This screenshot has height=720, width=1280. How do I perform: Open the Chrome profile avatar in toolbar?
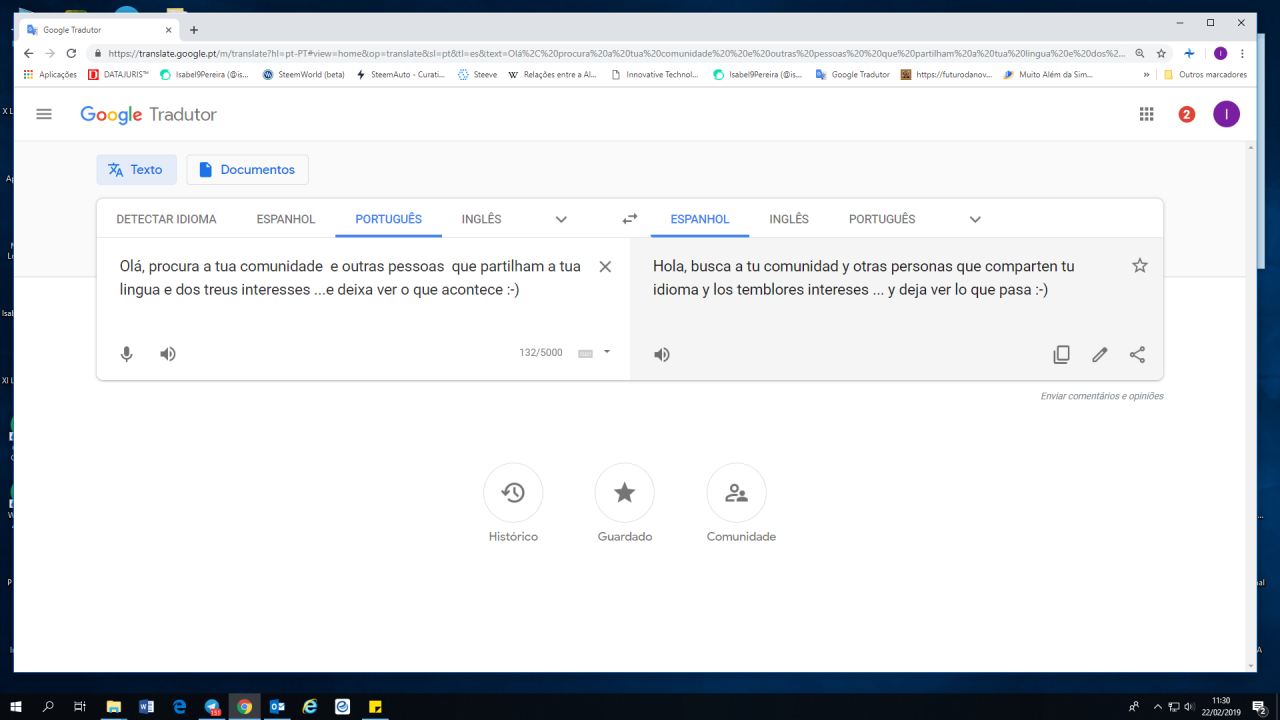point(1220,54)
